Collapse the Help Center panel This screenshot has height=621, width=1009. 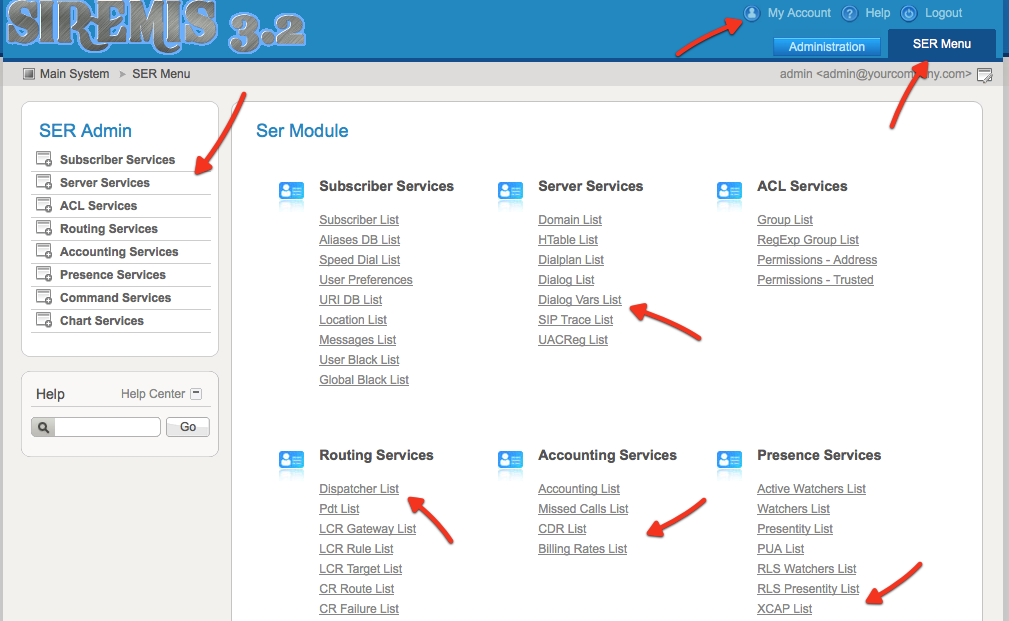(196, 394)
